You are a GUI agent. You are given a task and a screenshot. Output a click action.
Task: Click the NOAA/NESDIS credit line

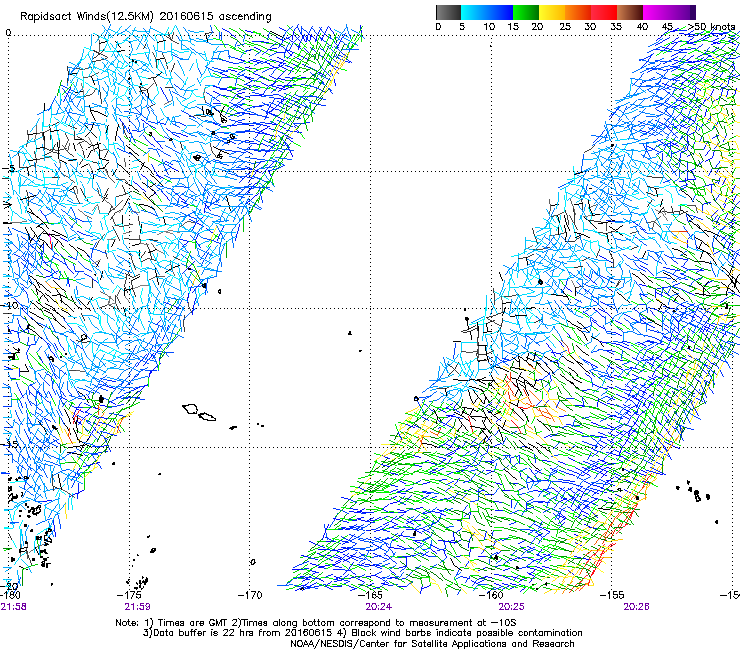(x=432, y=643)
